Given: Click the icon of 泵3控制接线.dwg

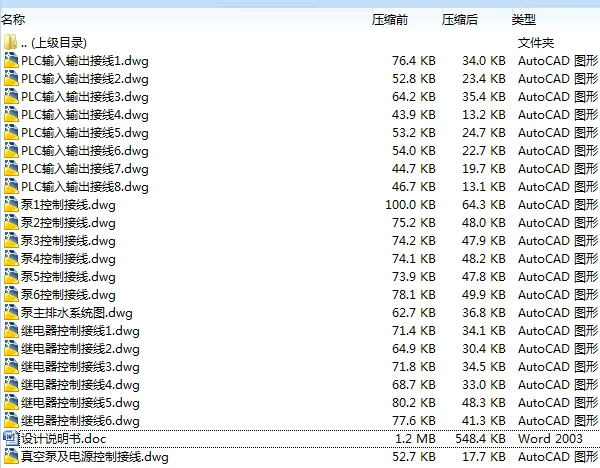Looking at the screenshot, I should click(x=11, y=240).
